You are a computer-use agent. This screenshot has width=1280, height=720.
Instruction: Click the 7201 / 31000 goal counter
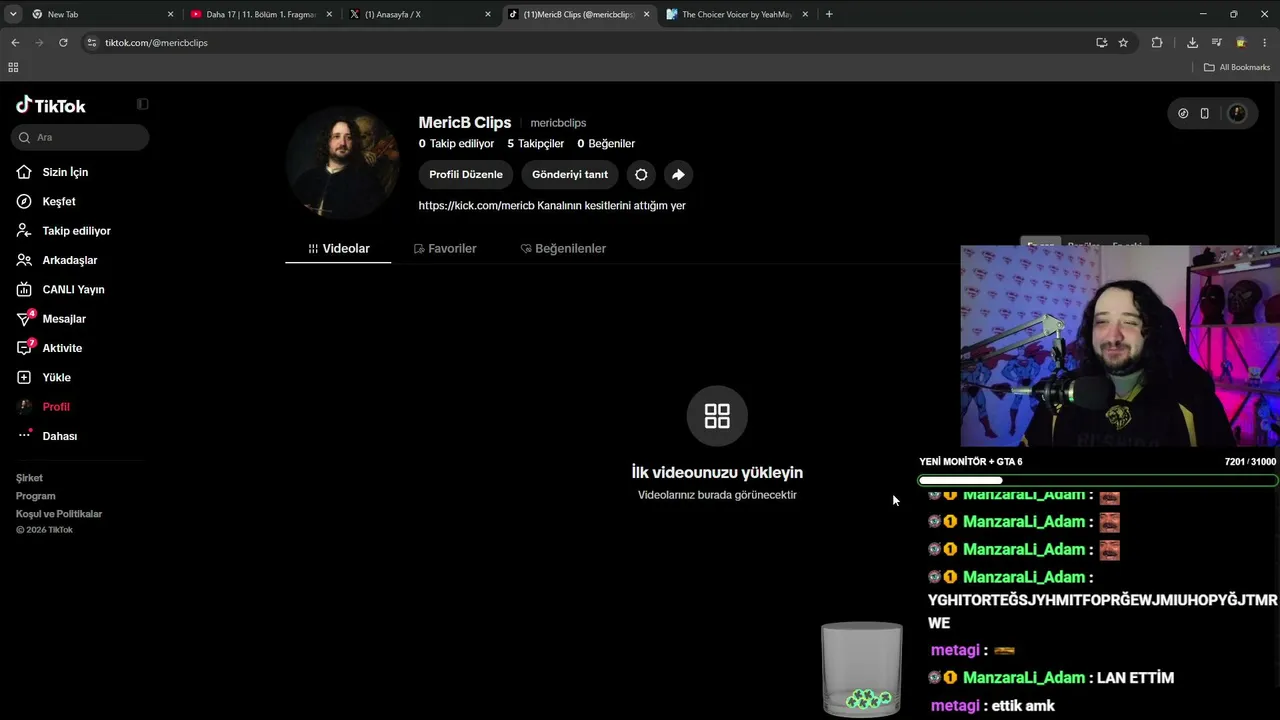pyautogui.click(x=1250, y=462)
